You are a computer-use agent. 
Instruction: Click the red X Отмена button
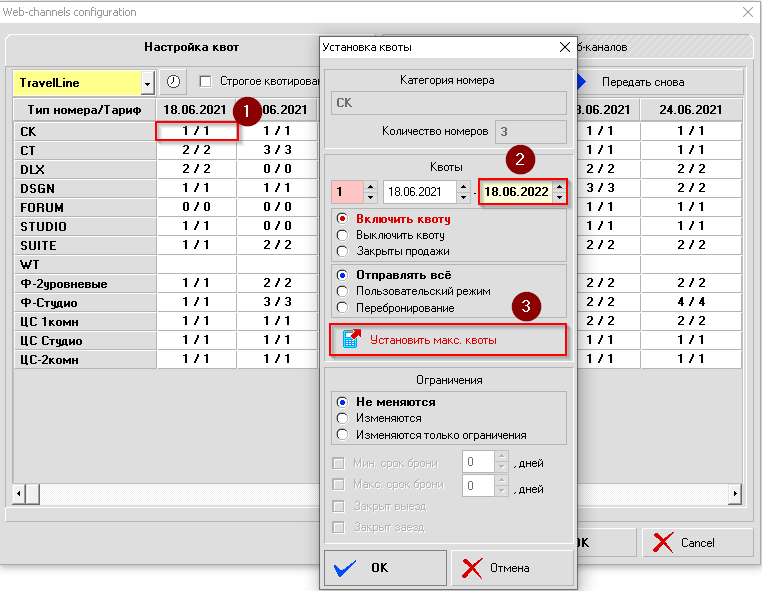(513, 568)
